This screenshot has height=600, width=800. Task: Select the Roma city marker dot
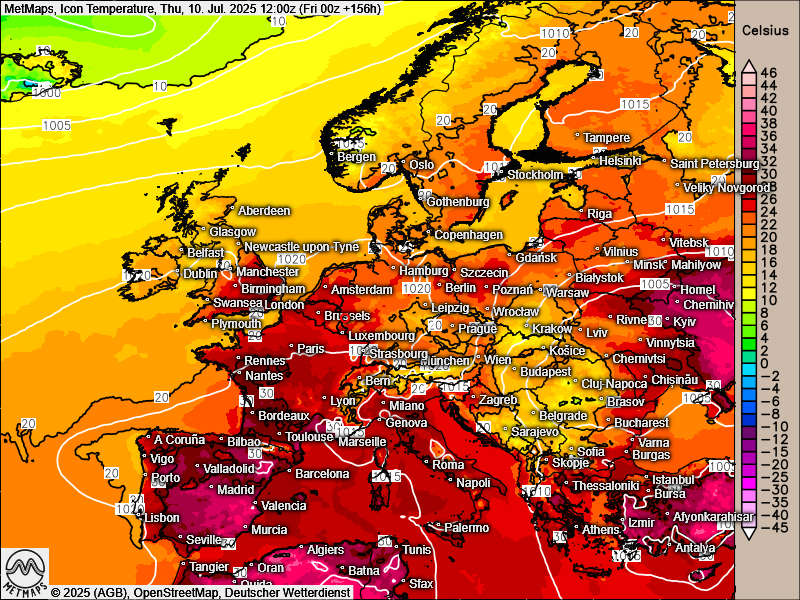coord(428,463)
